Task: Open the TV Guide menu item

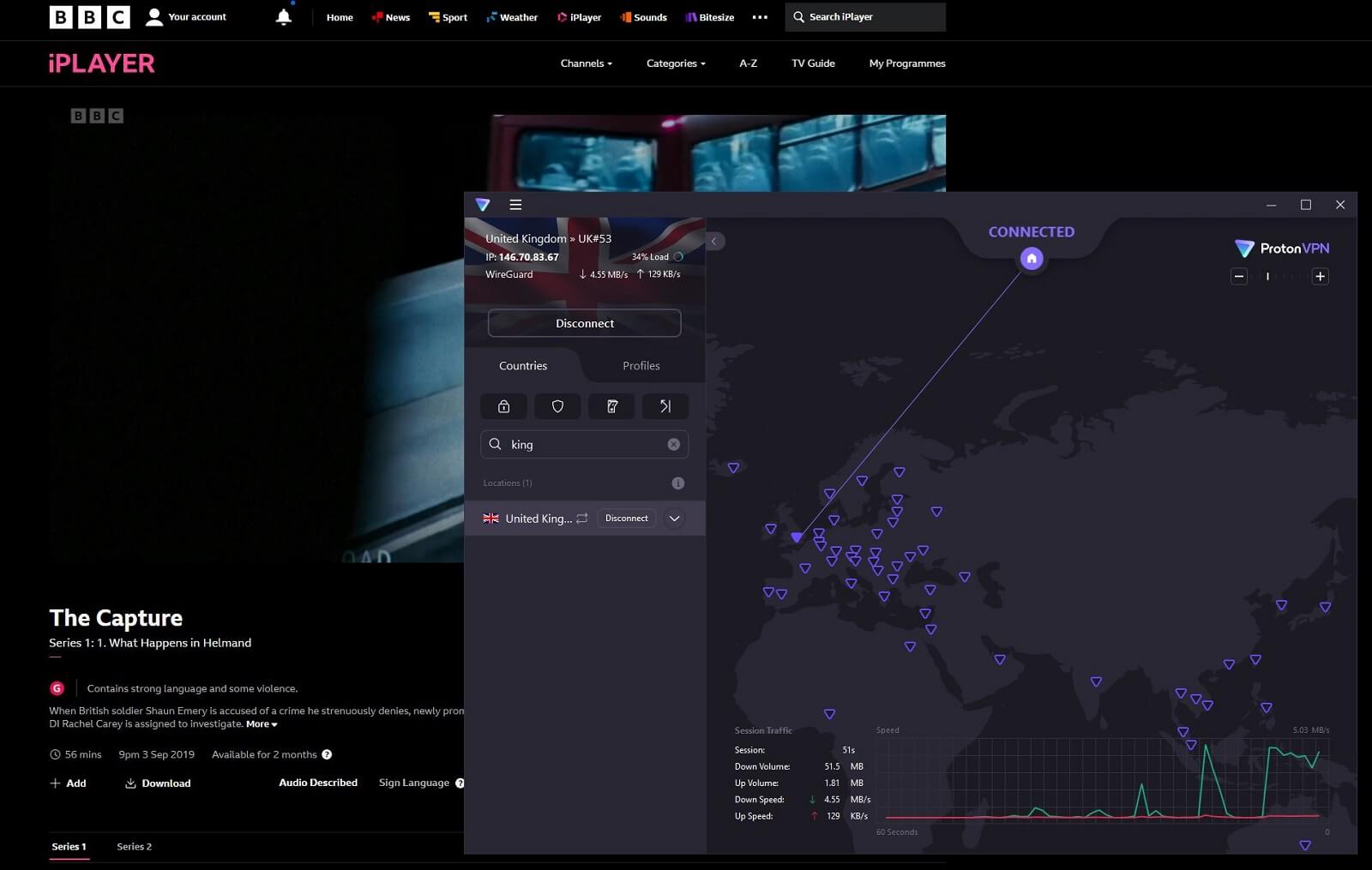Action: 813,63
